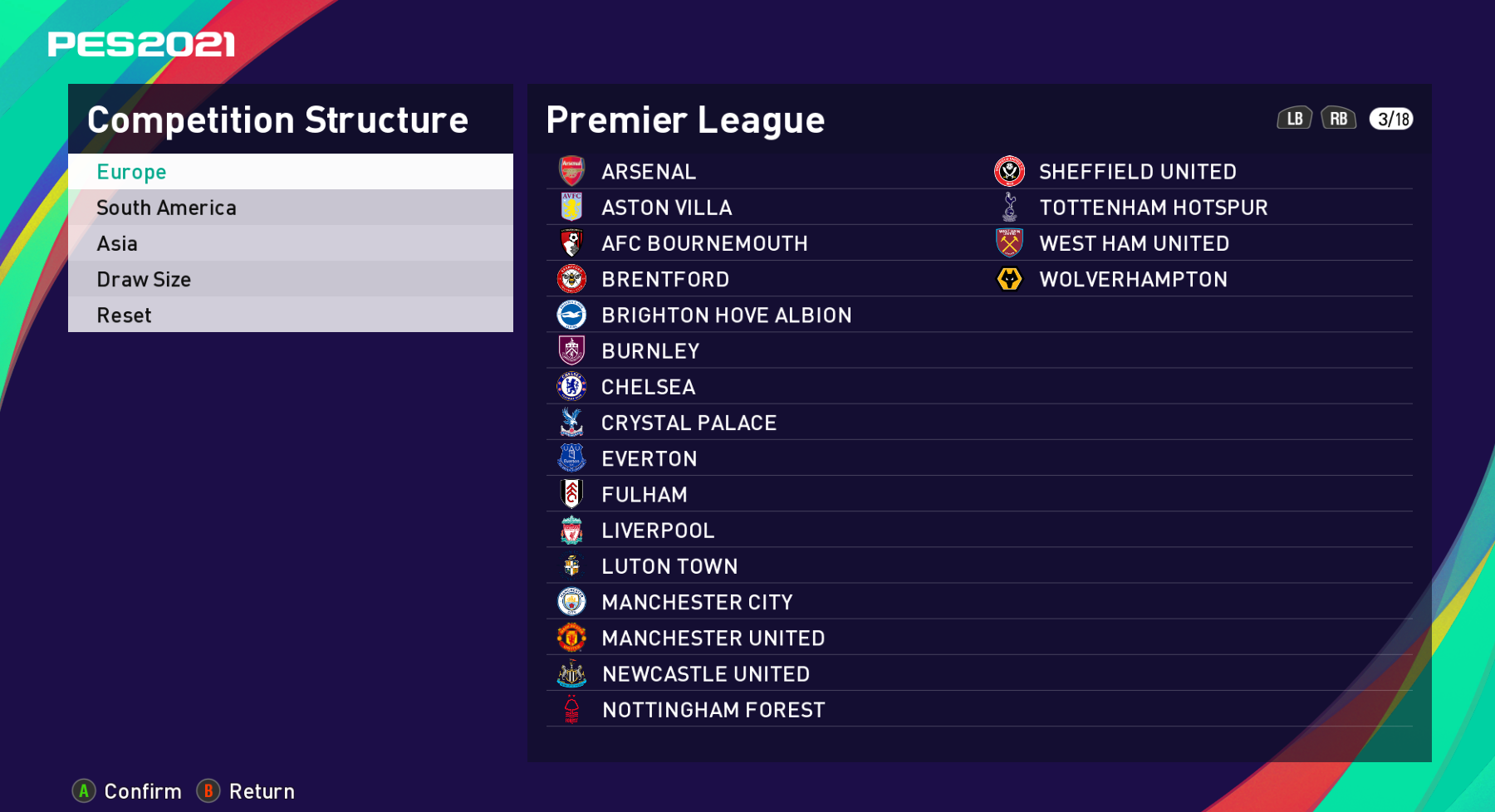The image size is (1495, 812).
Task: Click the Brentford bee badge
Action: (x=571, y=279)
